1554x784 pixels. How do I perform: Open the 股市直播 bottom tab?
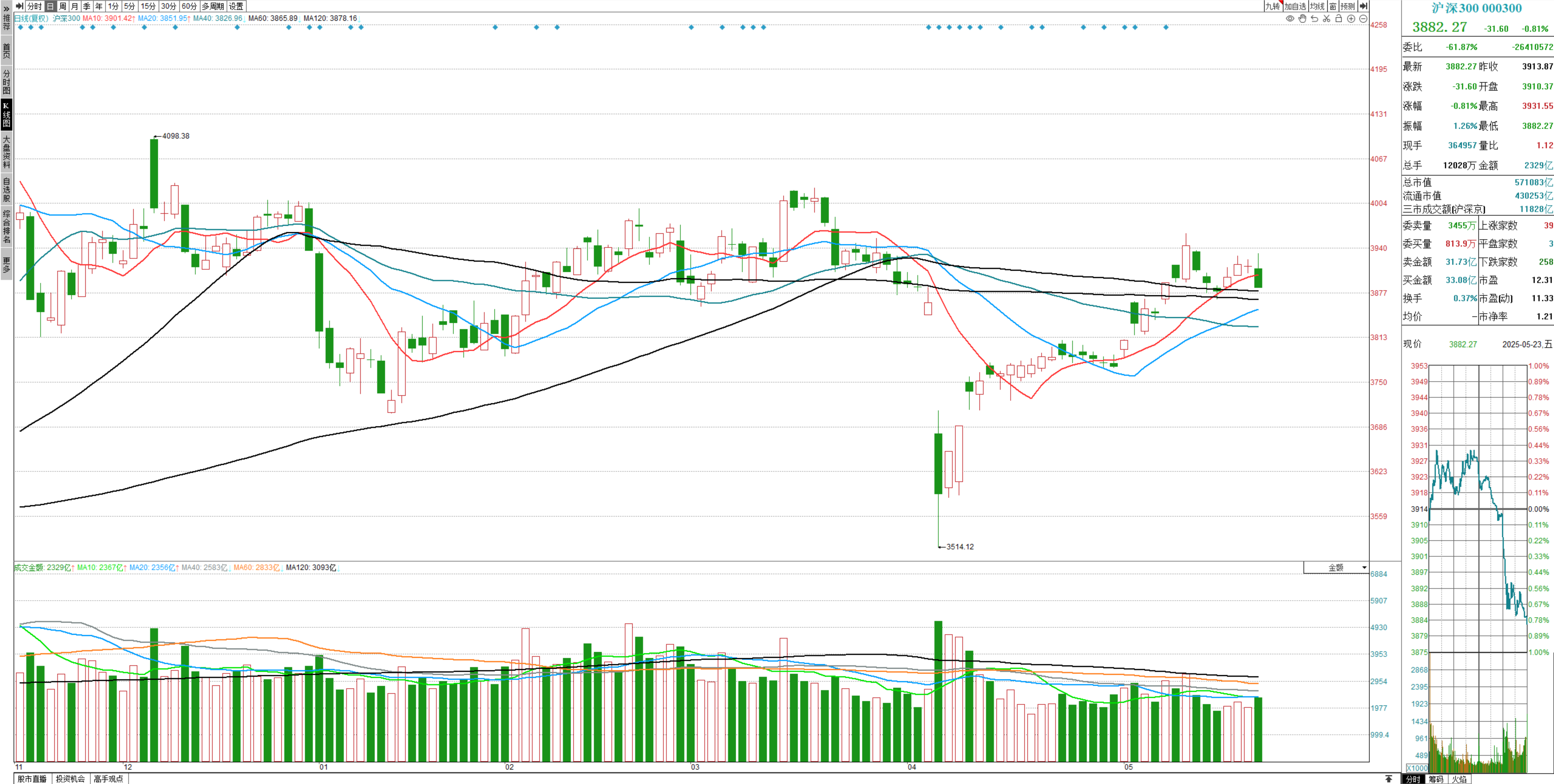point(32,779)
